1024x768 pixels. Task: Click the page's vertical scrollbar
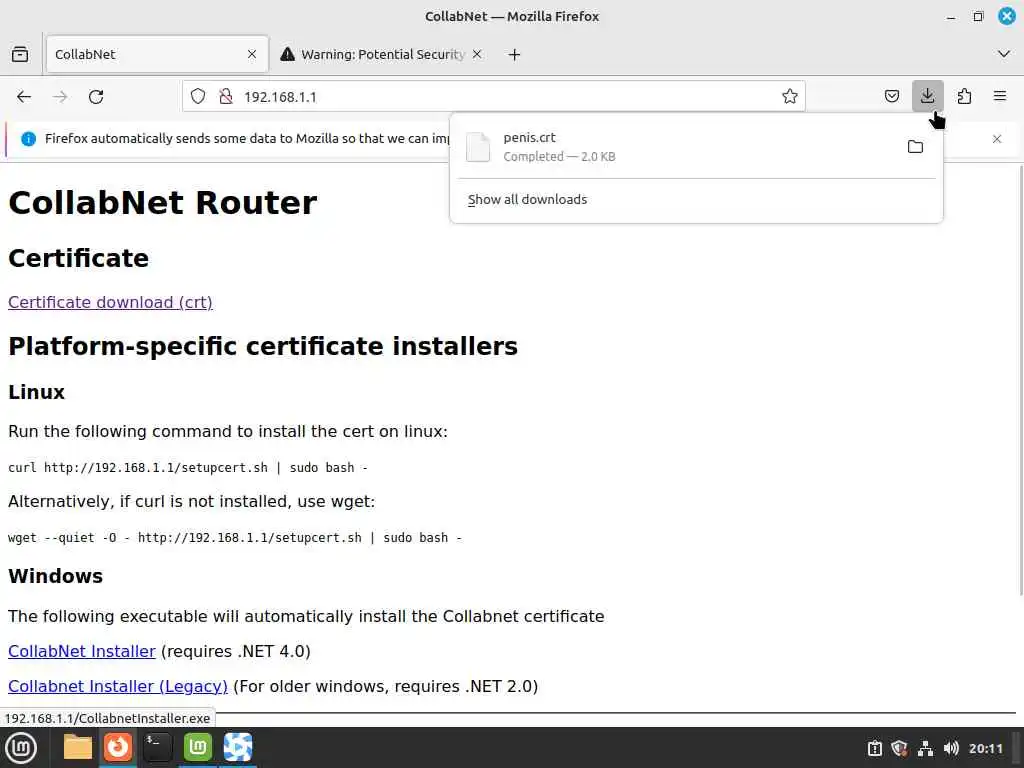click(1019, 379)
